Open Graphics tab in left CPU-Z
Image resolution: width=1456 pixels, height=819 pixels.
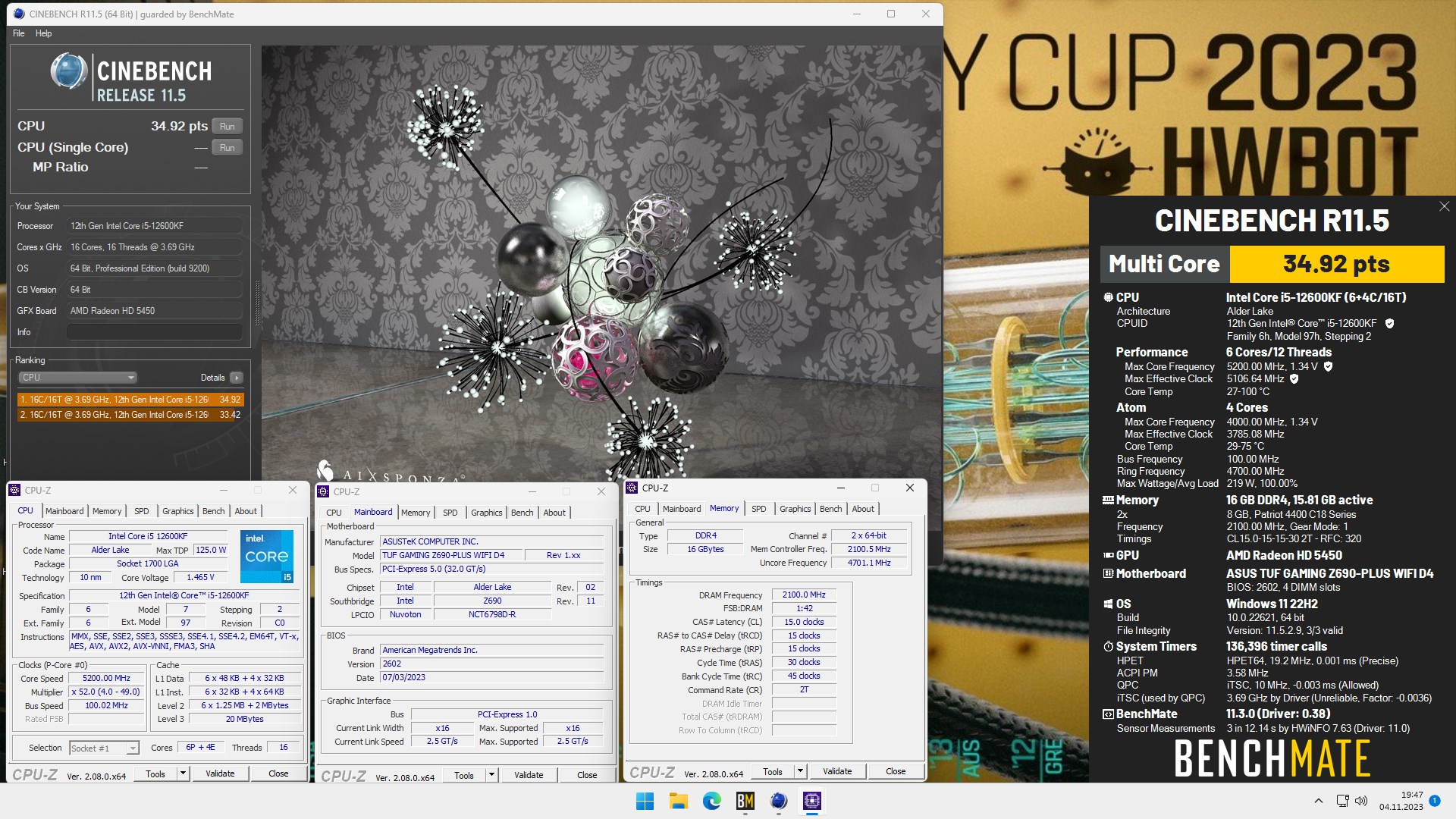coord(178,511)
